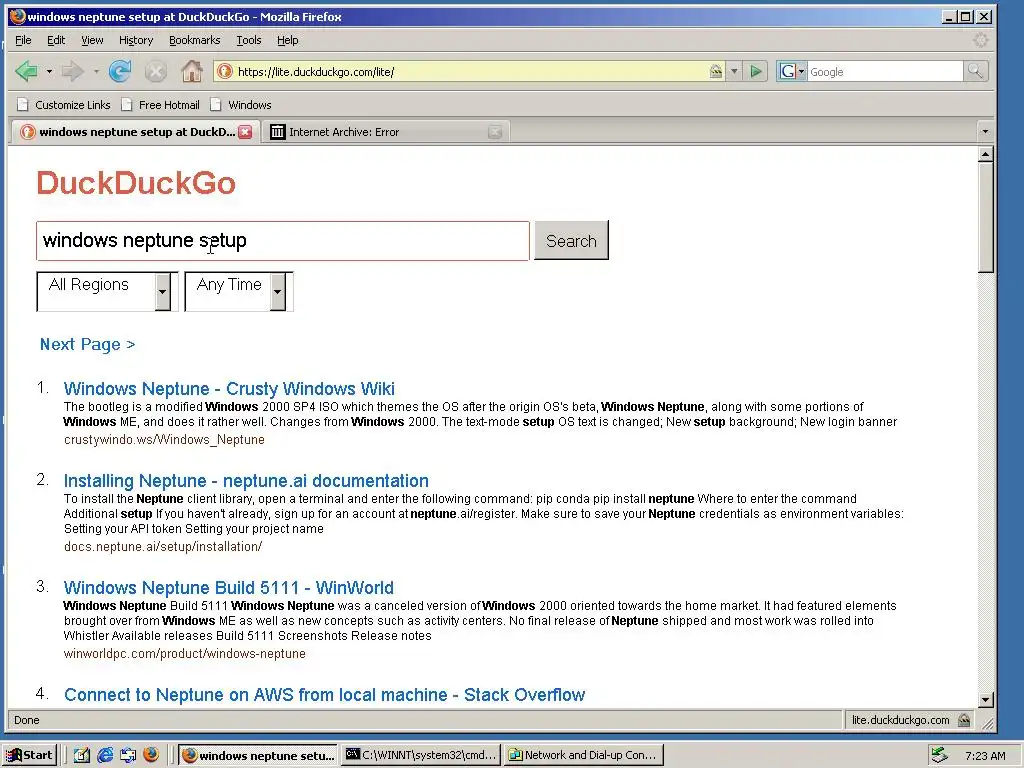Go to Next Page link

point(88,344)
